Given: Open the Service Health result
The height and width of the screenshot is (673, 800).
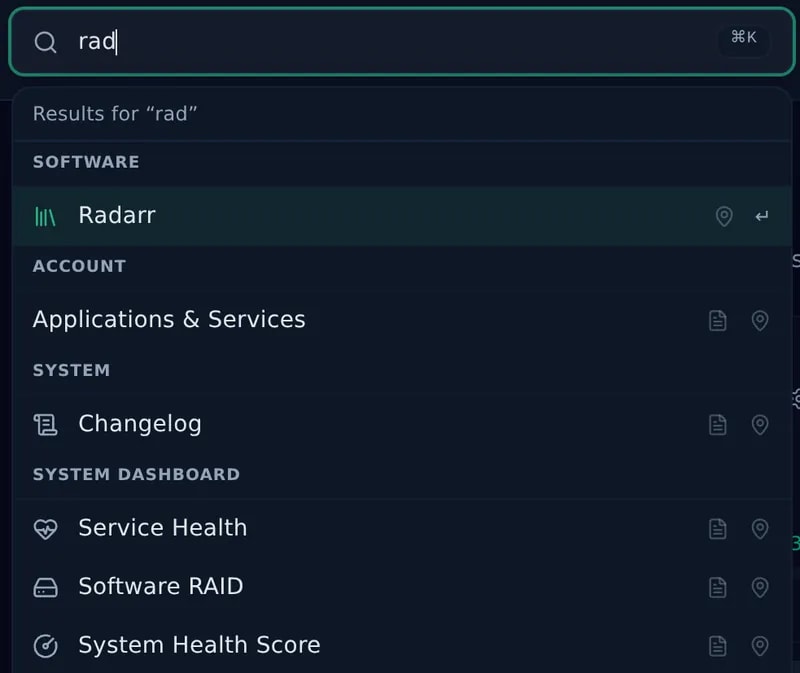Looking at the screenshot, I should 402,528.
